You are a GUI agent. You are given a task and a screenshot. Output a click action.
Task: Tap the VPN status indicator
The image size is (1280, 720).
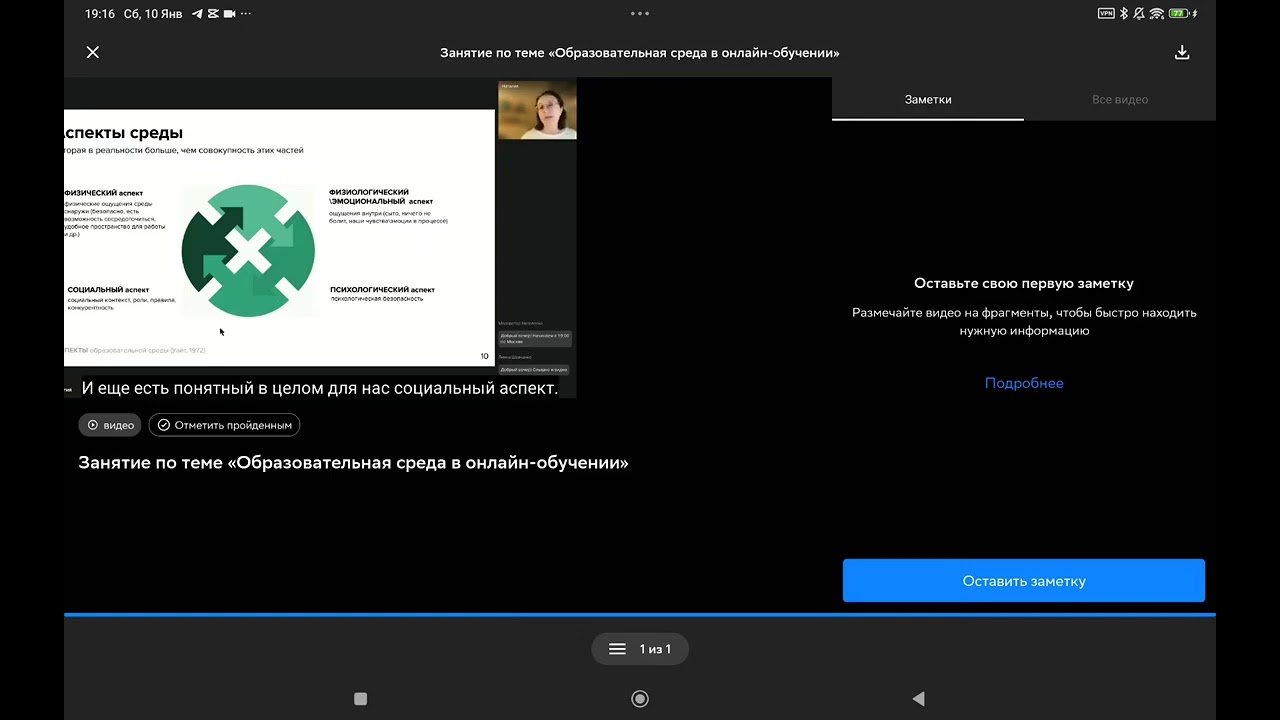pos(1106,14)
